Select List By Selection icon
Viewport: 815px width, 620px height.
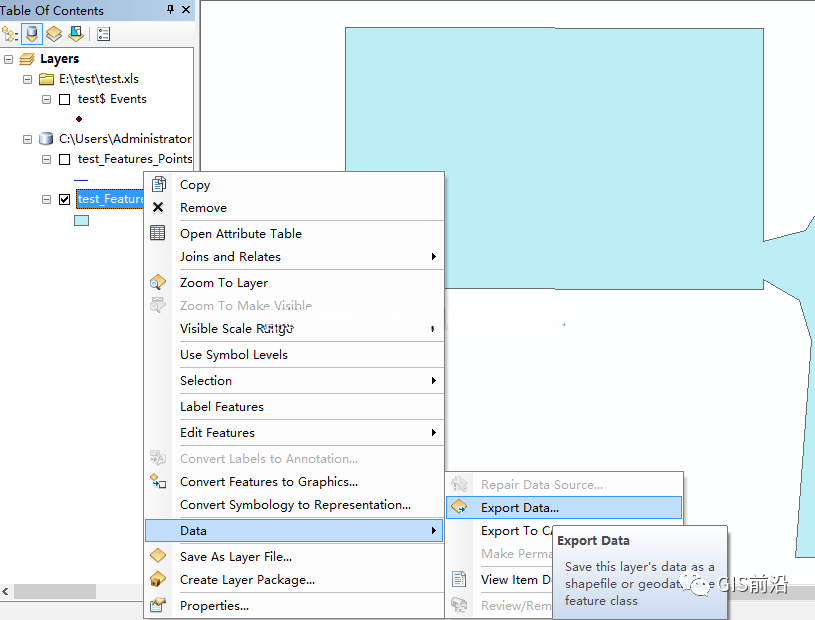click(x=76, y=34)
